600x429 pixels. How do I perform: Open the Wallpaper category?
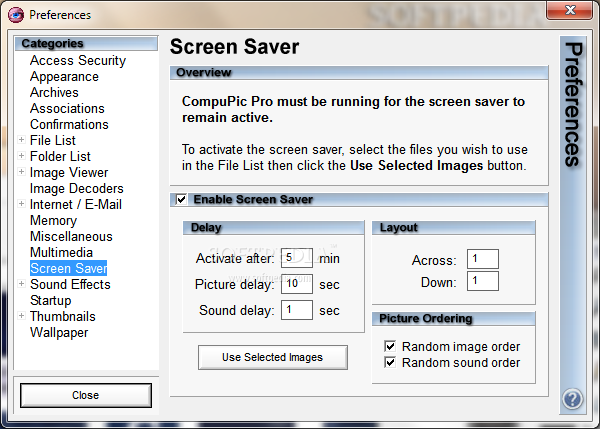point(59,333)
